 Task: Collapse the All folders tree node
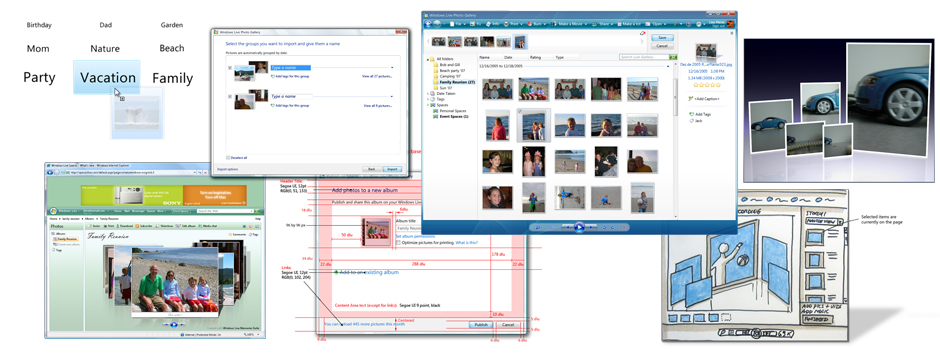click(x=429, y=59)
